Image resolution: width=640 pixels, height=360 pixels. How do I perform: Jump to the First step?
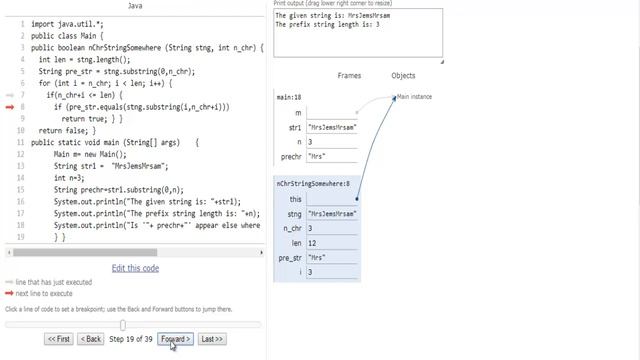pos(59,339)
